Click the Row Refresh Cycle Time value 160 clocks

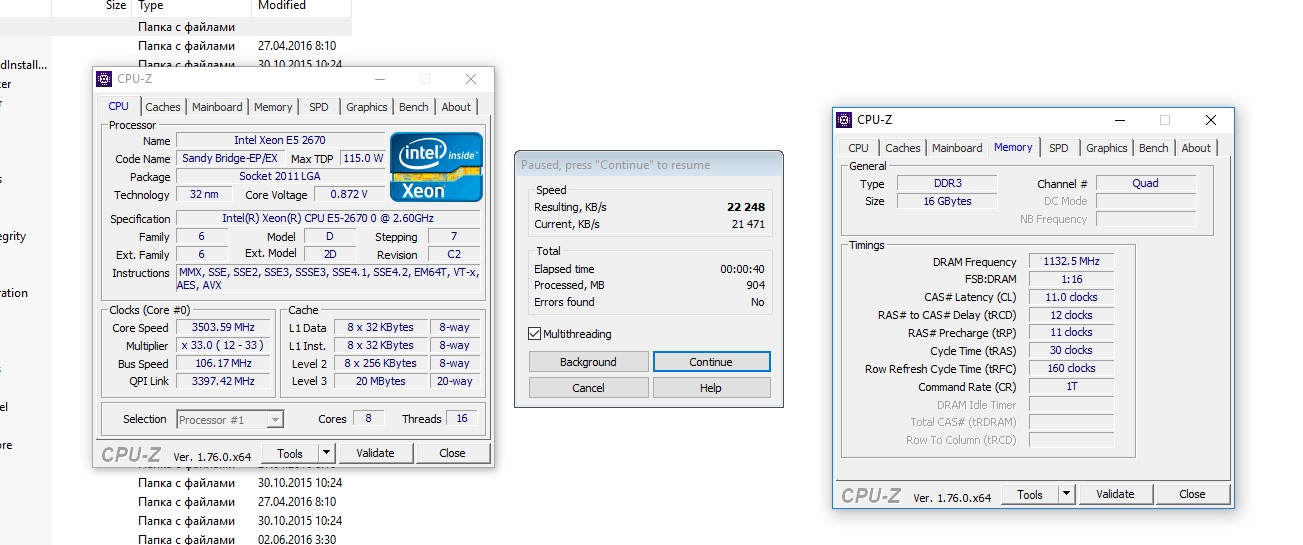click(x=1071, y=368)
